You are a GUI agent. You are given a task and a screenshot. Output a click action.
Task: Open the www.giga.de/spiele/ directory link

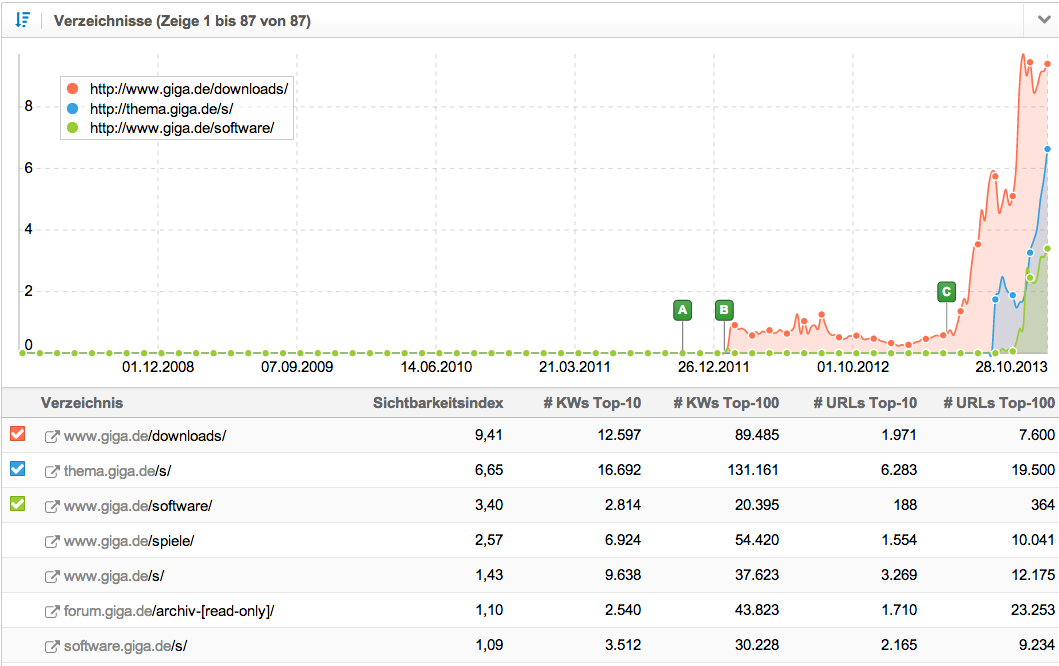tap(129, 541)
